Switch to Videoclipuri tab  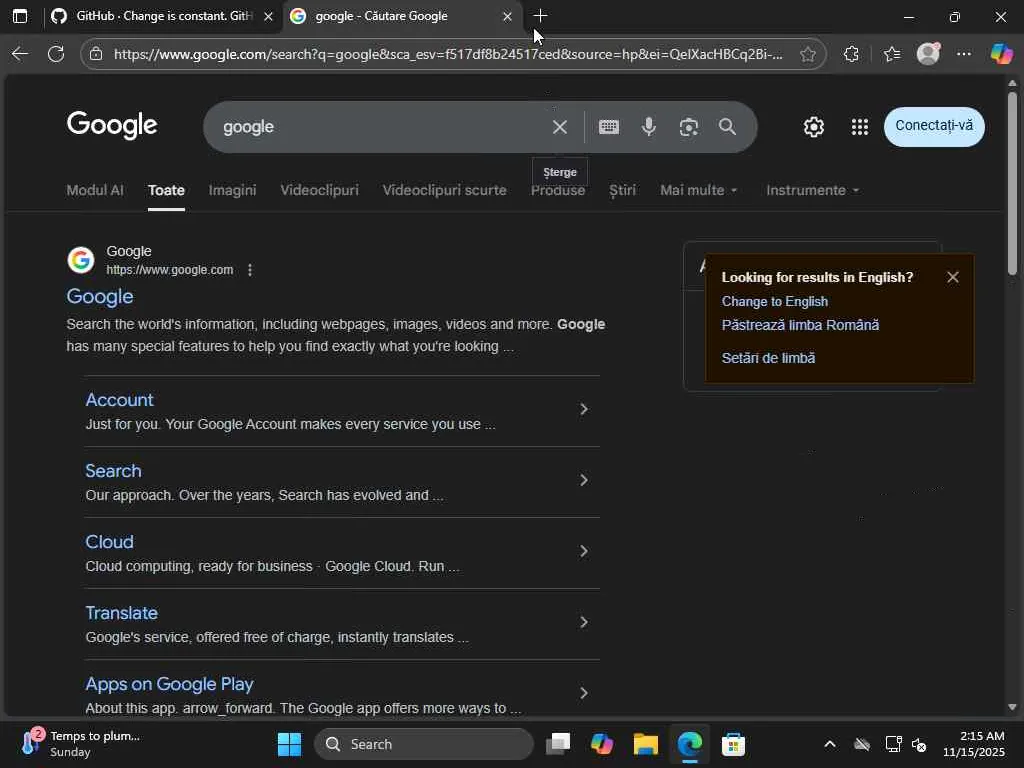coord(319,190)
